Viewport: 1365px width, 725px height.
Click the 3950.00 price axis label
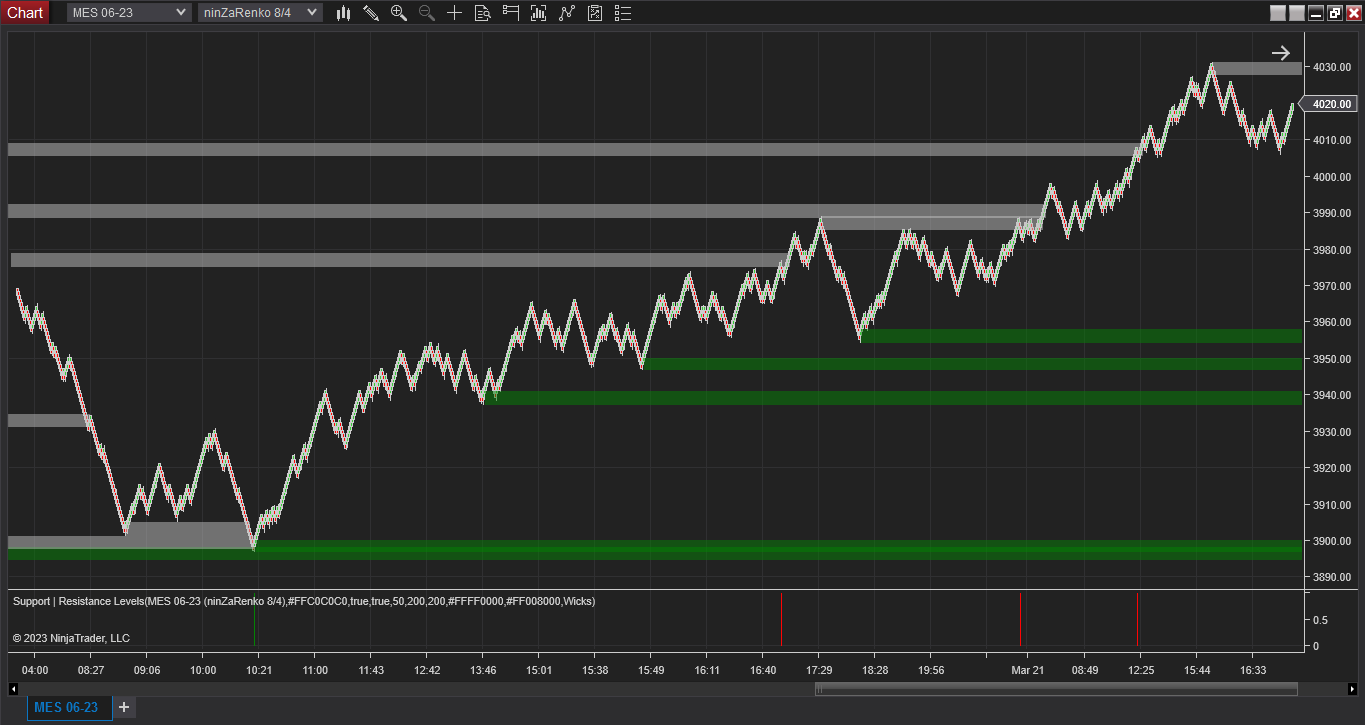point(1332,359)
